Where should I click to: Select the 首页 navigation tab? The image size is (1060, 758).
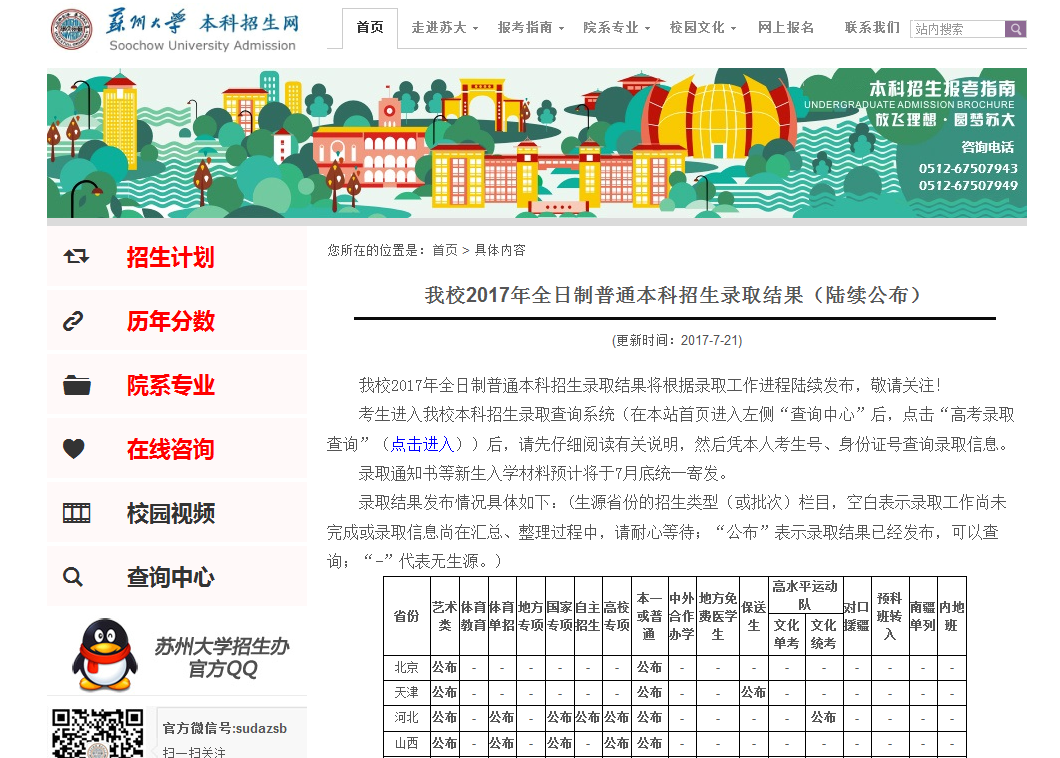[370, 28]
